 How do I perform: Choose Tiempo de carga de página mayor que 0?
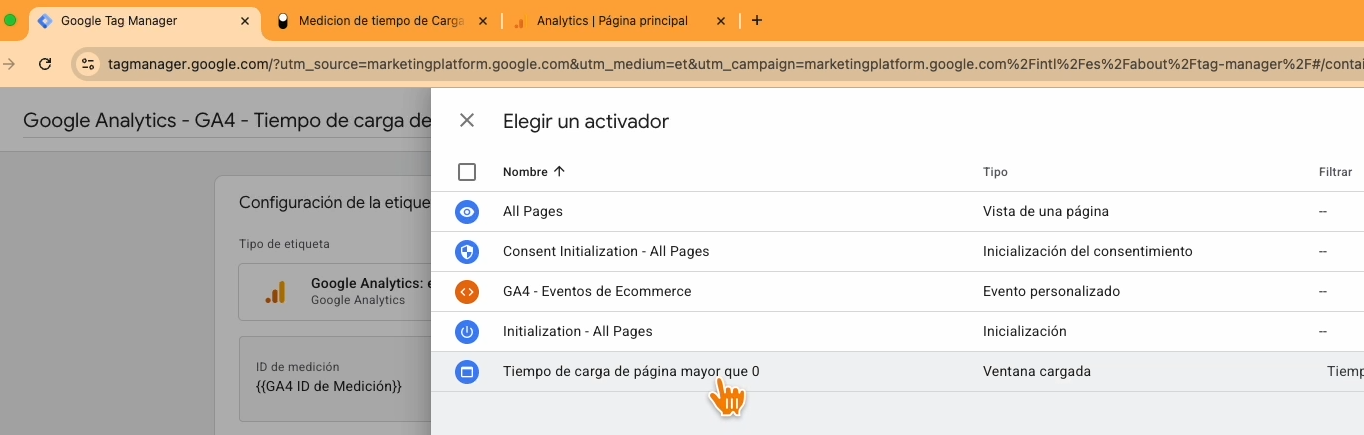coord(897,372)
